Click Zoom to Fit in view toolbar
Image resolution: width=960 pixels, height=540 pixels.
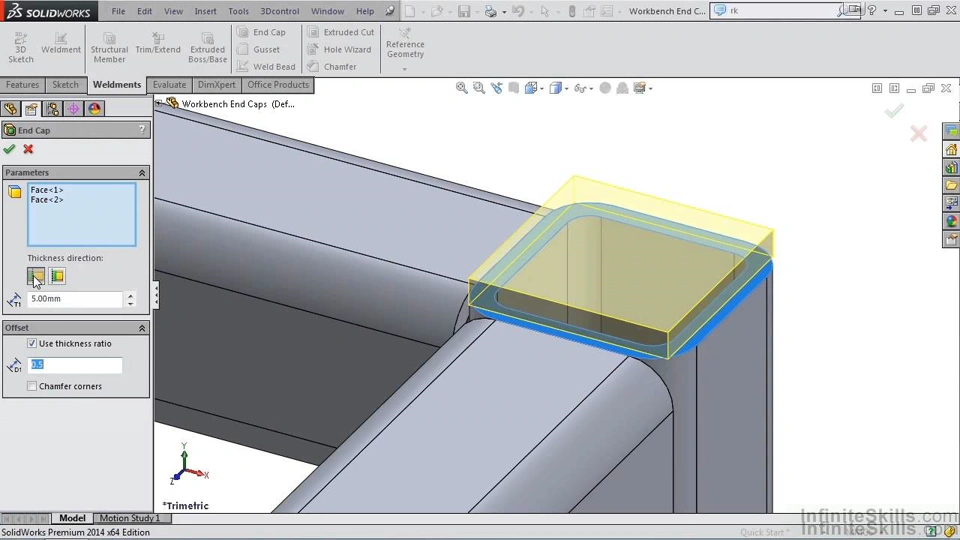[462, 88]
